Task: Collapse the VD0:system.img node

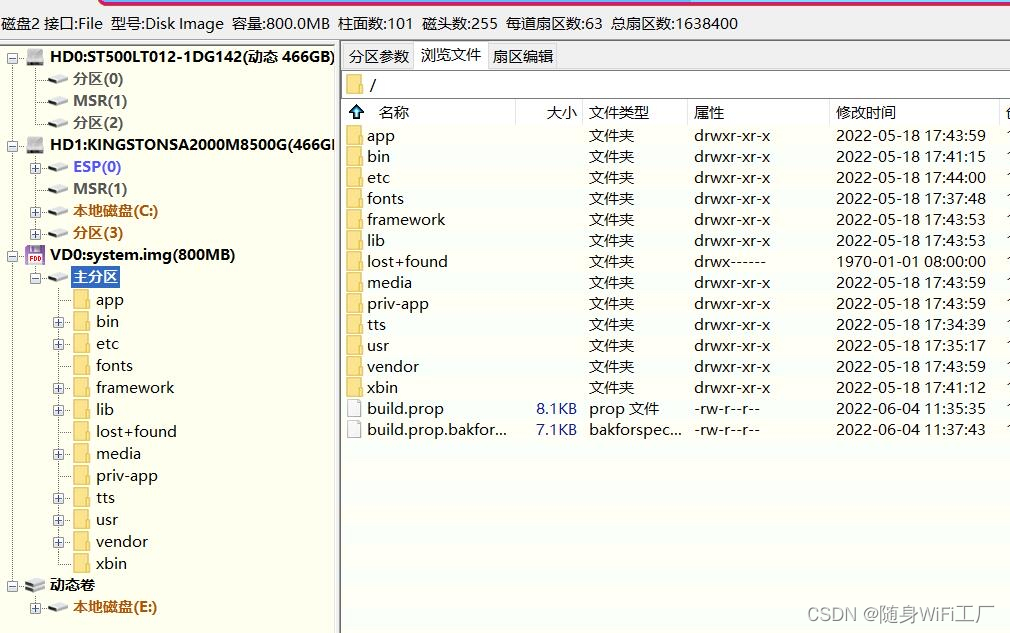Action: point(12,256)
